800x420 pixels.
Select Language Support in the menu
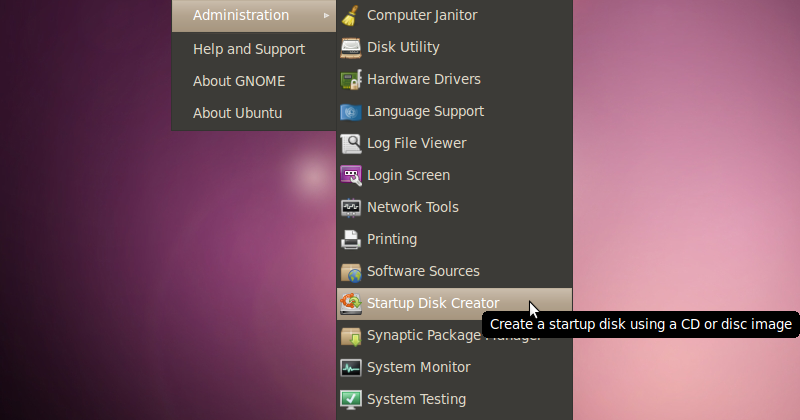point(454,112)
